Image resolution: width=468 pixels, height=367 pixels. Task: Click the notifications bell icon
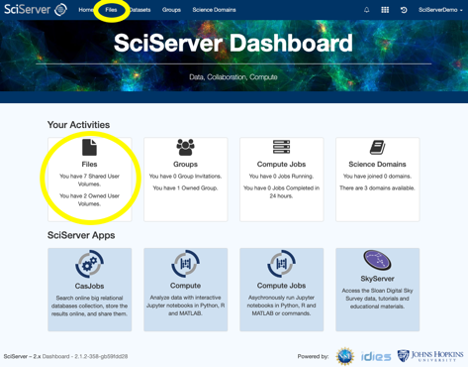pos(367,10)
